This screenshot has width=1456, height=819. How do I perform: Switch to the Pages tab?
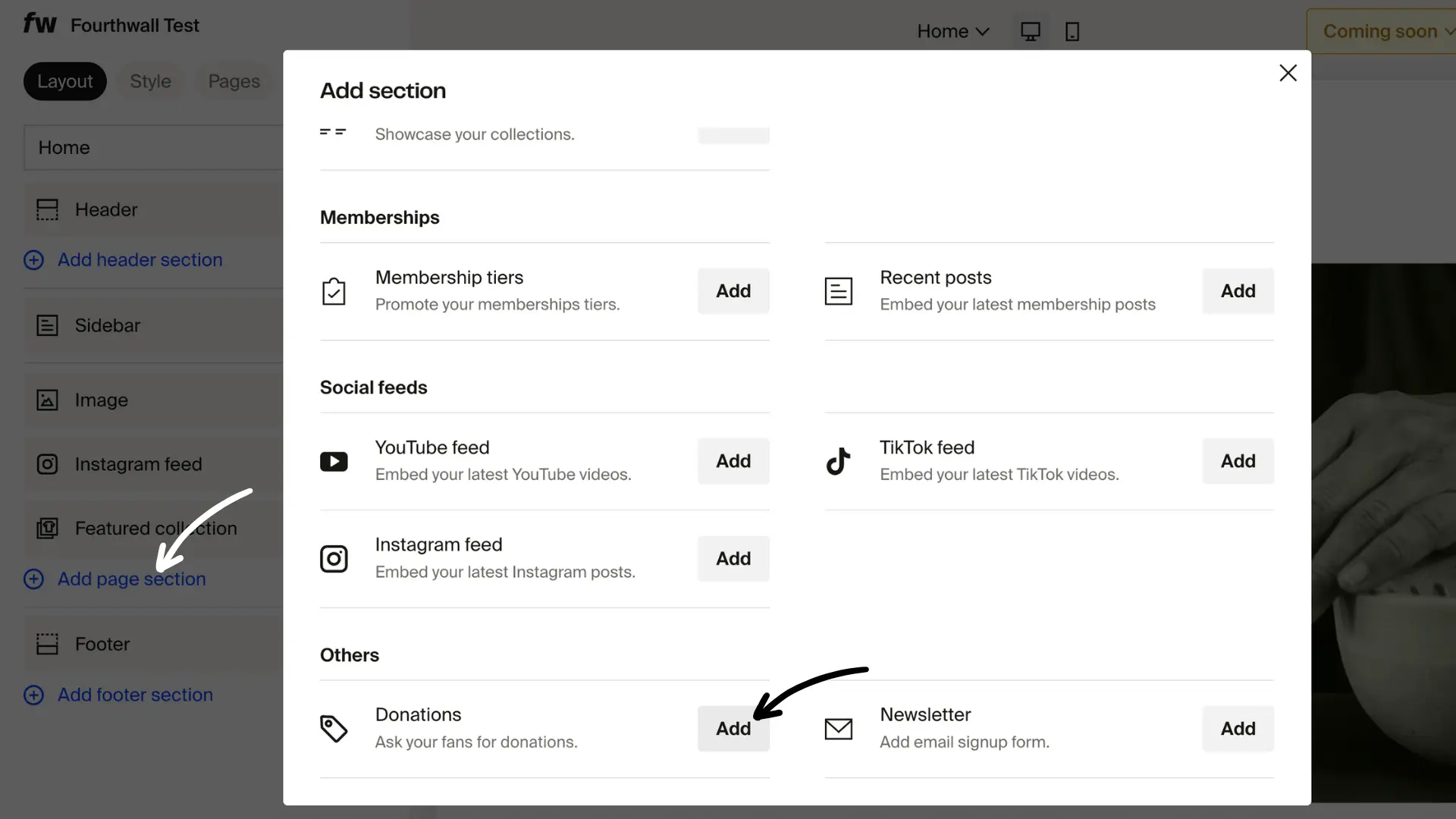[x=234, y=81]
